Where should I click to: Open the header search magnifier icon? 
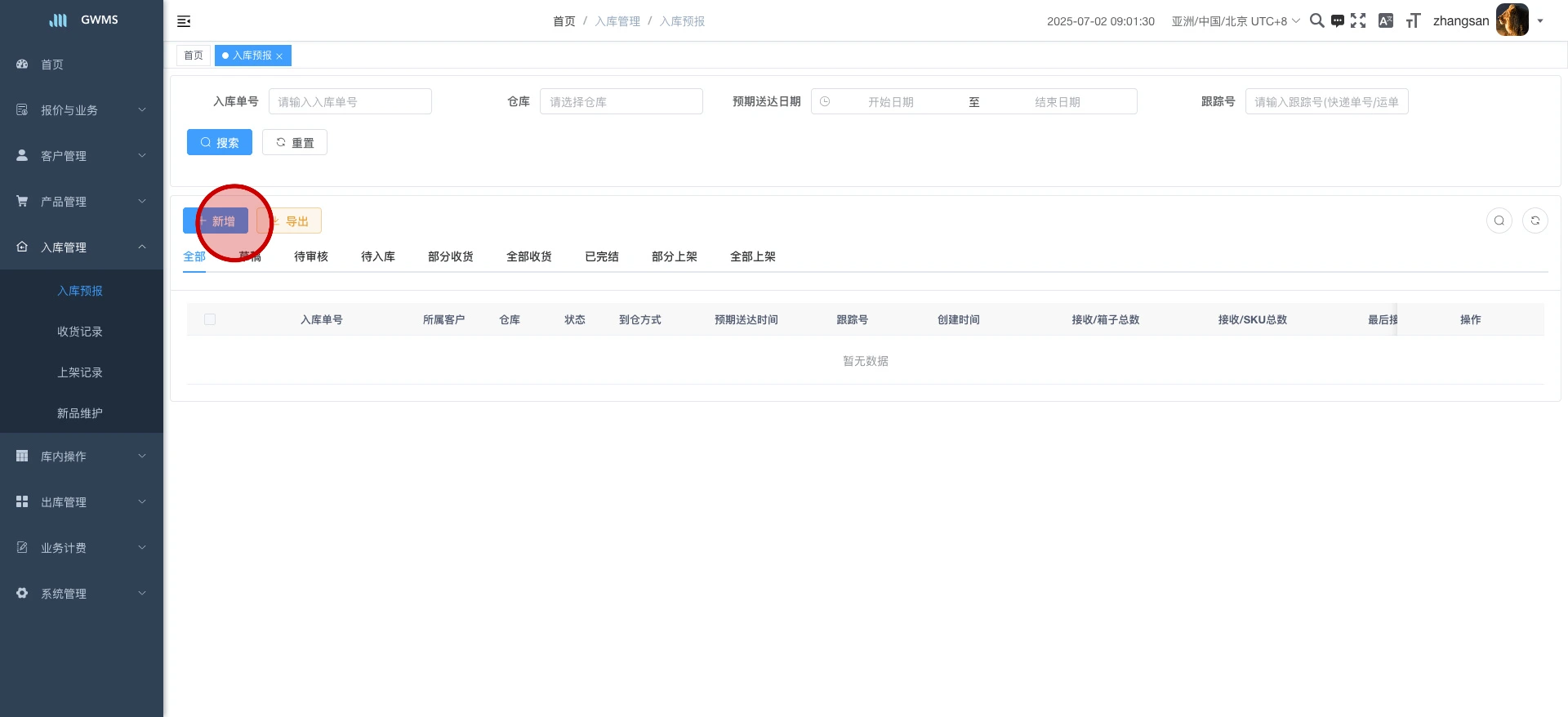[1316, 21]
